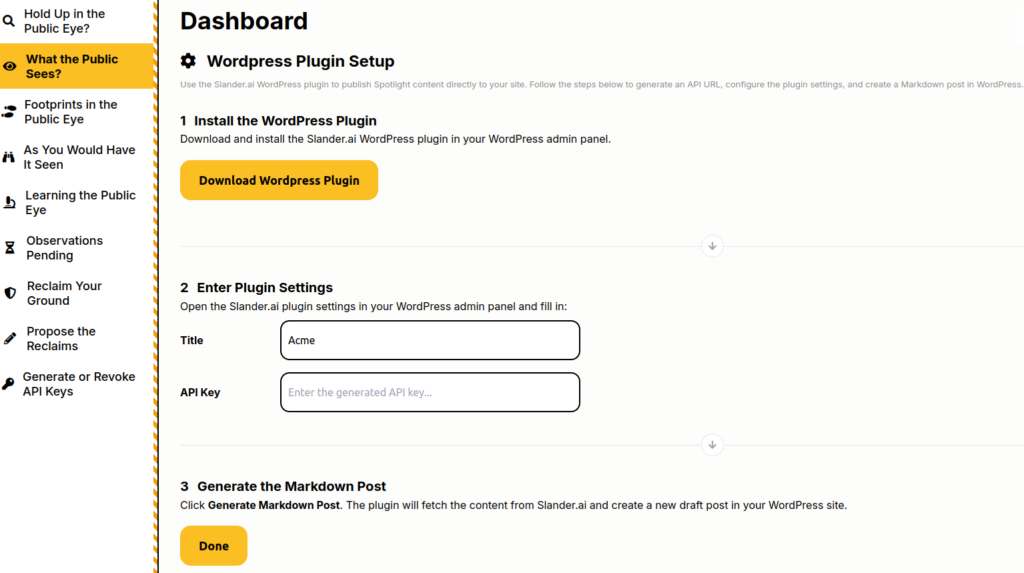Click the API Key input field
This screenshot has width=1024, height=573.
[x=430, y=392]
